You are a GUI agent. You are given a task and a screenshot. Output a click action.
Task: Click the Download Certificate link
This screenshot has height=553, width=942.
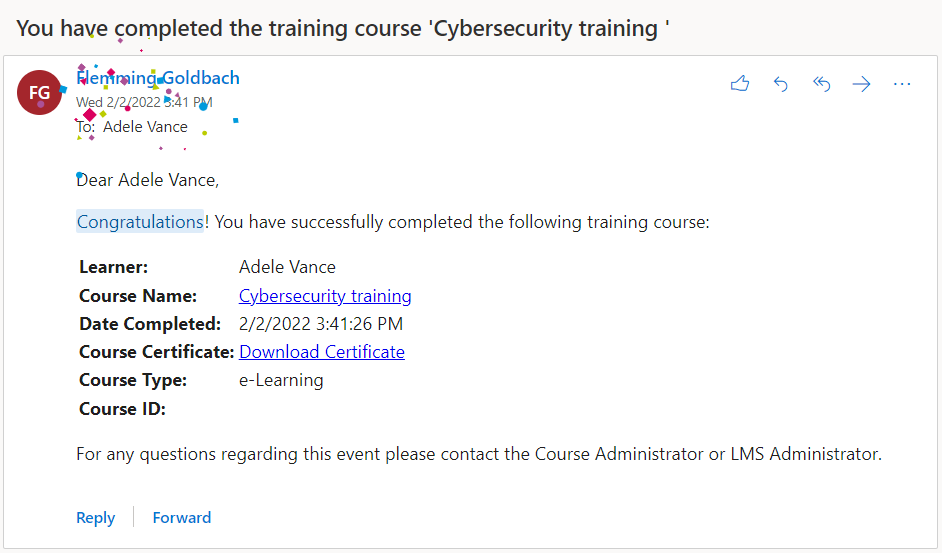click(322, 352)
